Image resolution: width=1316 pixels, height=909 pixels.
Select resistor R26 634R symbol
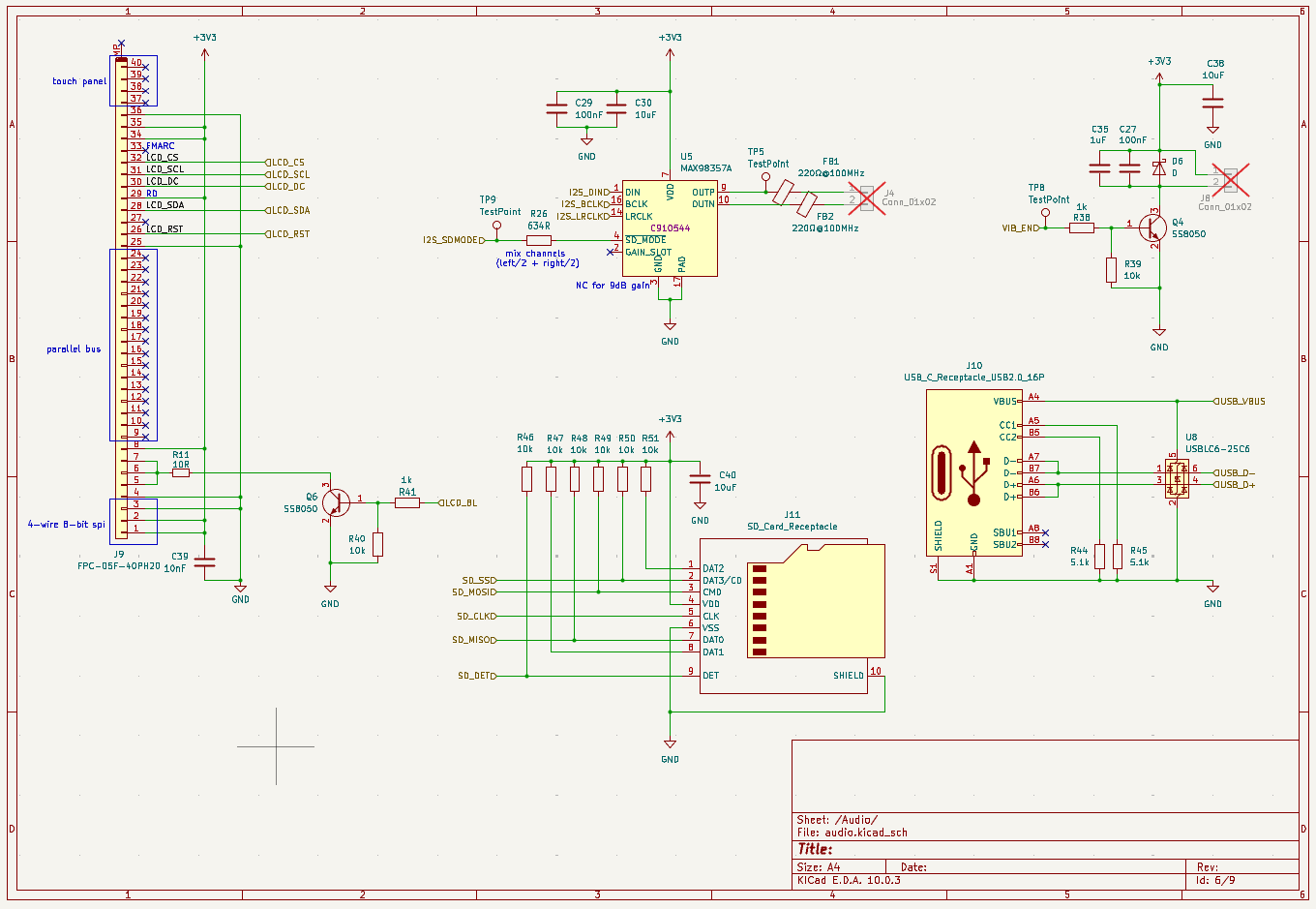[x=539, y=240]
